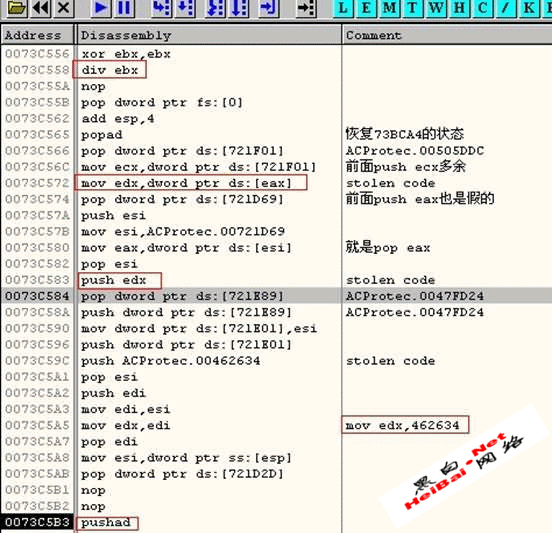The image size is (552, 533).
Task: Pause execution with the pause icon
Action: (x=124, y=7)
